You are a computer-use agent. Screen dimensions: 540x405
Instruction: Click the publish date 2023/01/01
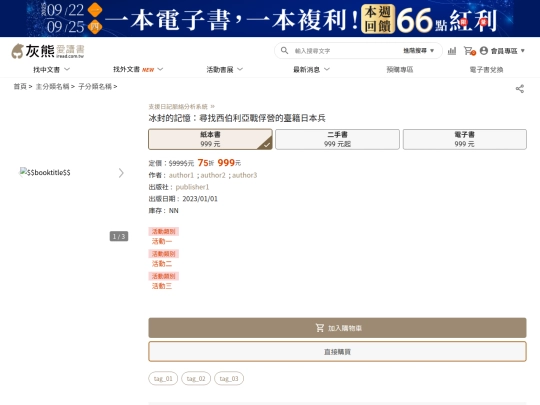(200, 199)
